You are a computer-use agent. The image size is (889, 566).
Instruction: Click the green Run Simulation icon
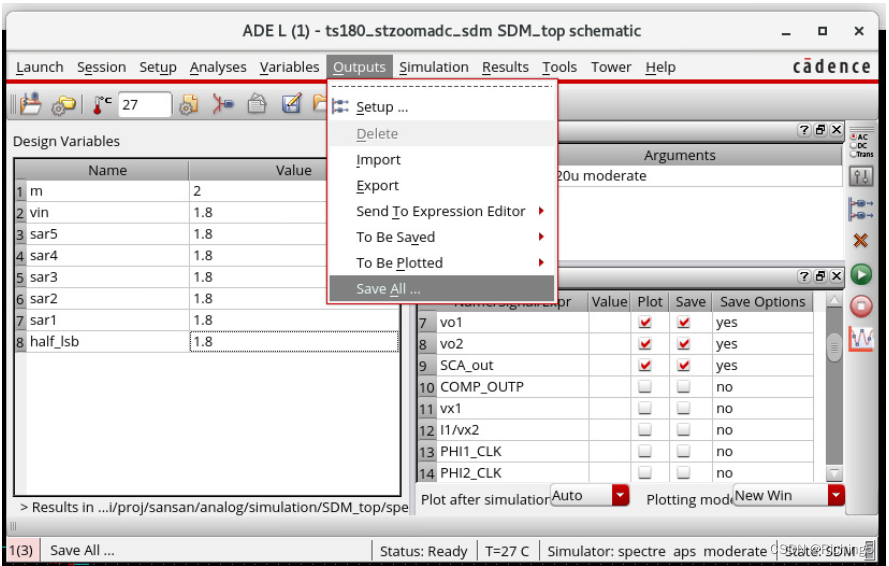coord(860,274)
